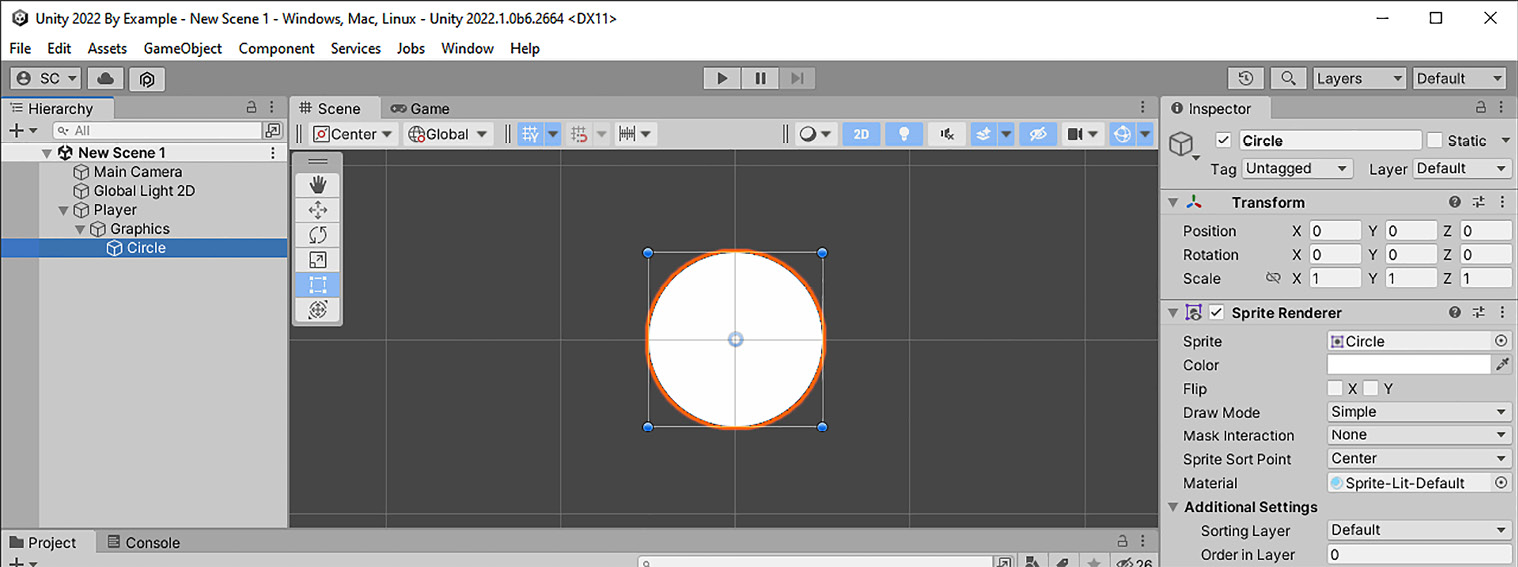The width and height of the screenshot is (1518, 567).
Task: Switch to the Game tab
Action: coord(420,108)
